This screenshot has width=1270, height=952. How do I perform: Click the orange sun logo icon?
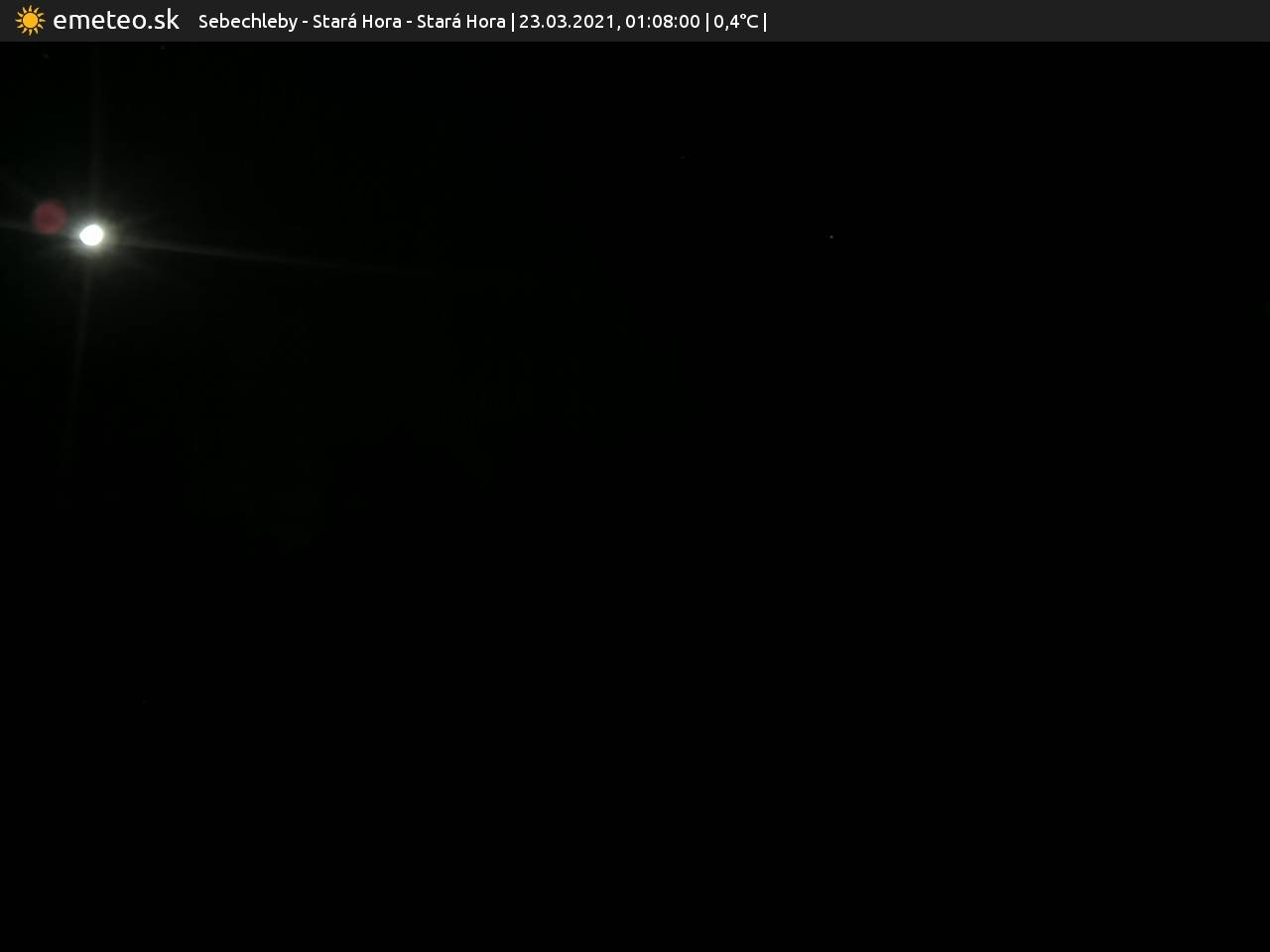30,21
